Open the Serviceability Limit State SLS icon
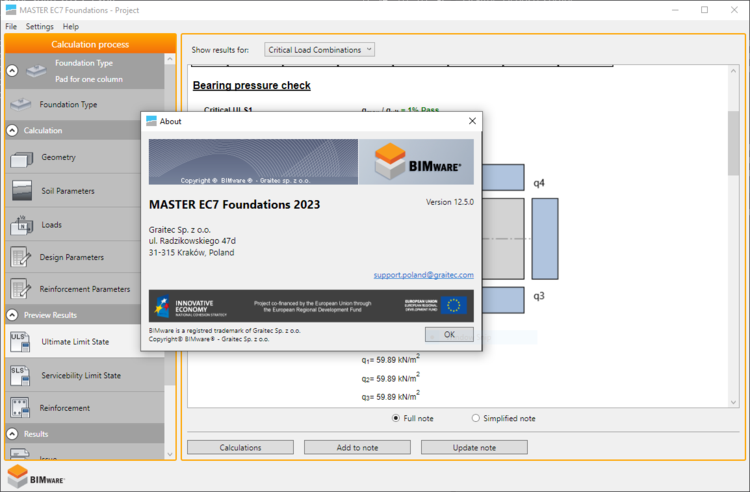 (x=21, y=375)
